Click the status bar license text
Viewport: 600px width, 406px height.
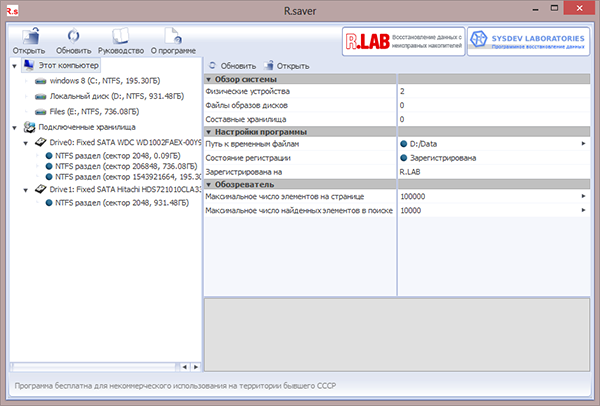[175, 386]
